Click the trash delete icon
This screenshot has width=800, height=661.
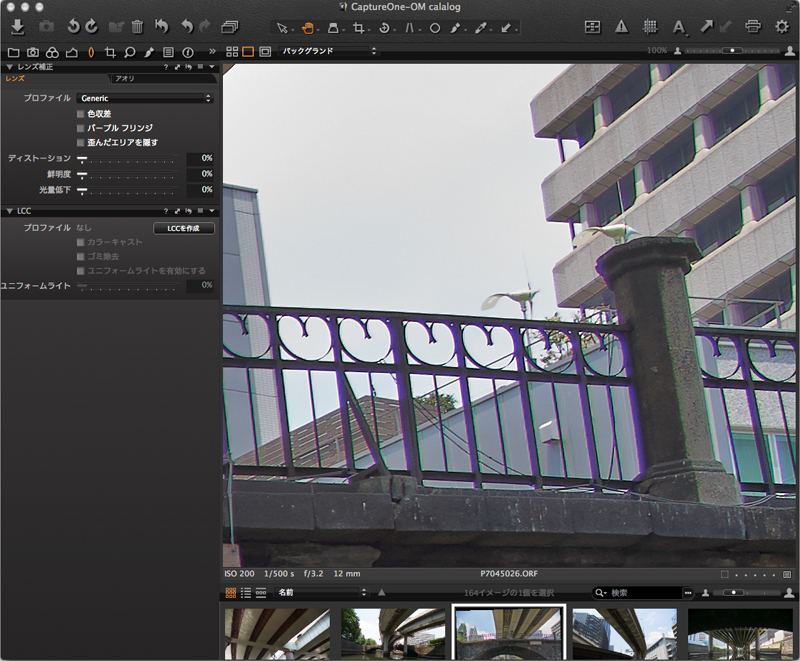137,27
